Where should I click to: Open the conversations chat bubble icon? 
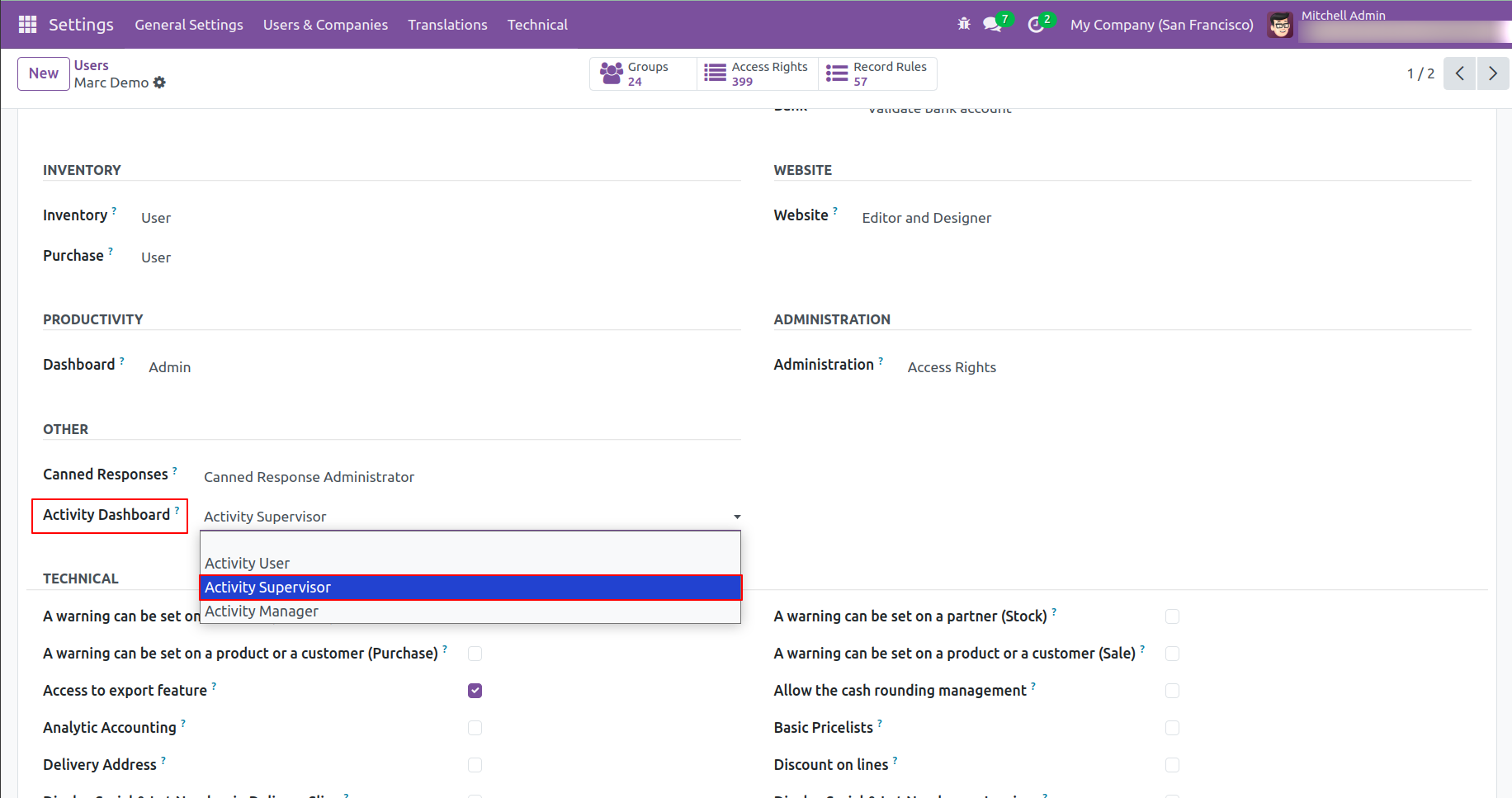[992, 25]
